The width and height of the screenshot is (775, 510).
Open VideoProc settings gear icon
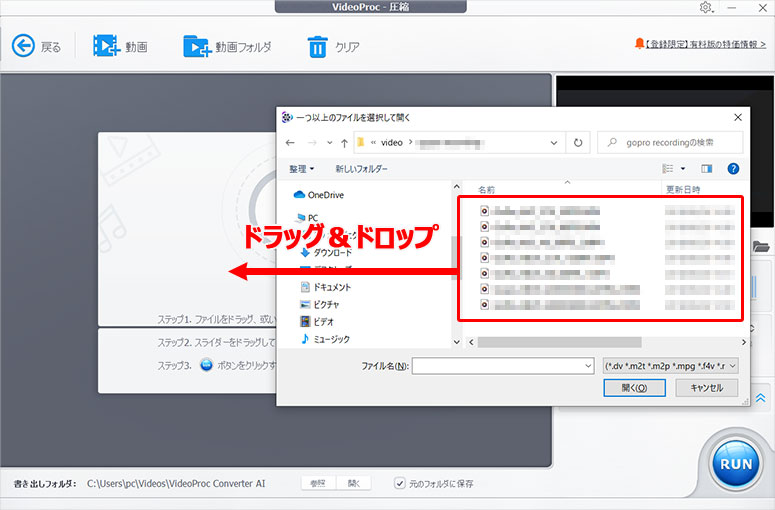(x=706, y=7)
